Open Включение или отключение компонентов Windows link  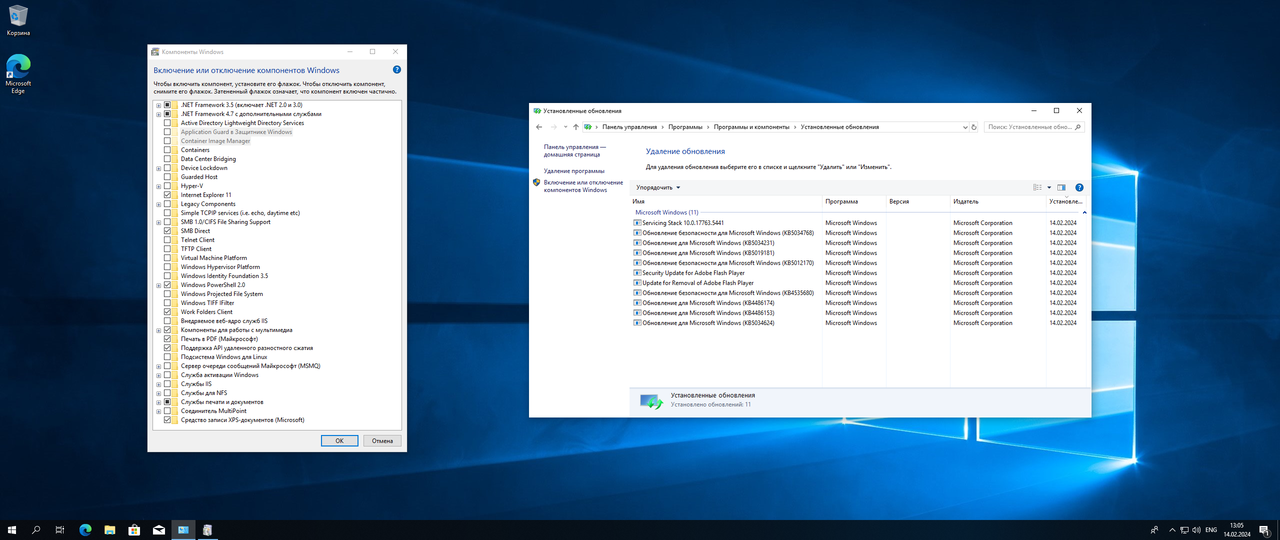tap(584, 186)
